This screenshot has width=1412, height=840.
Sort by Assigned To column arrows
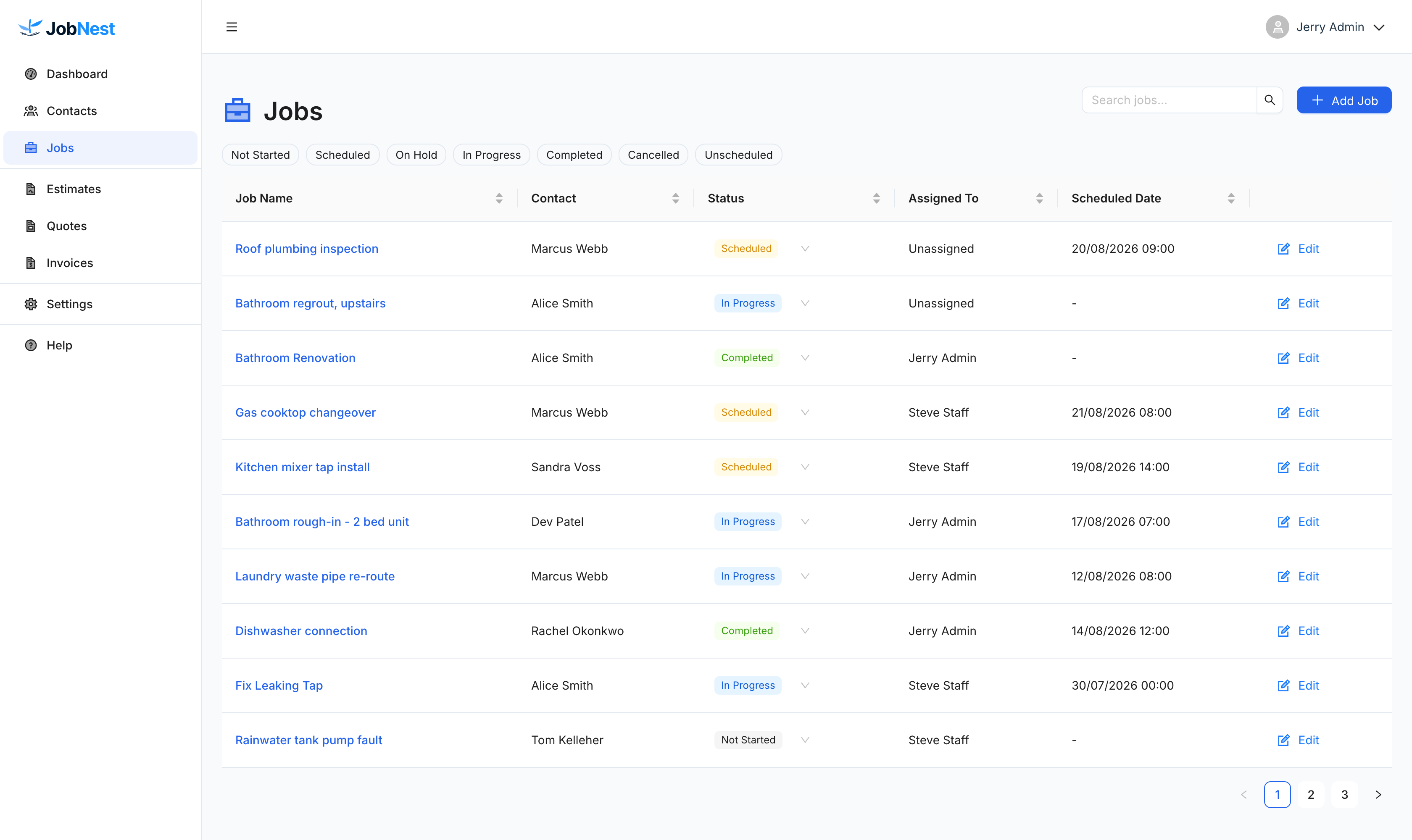pos(1039,198)
